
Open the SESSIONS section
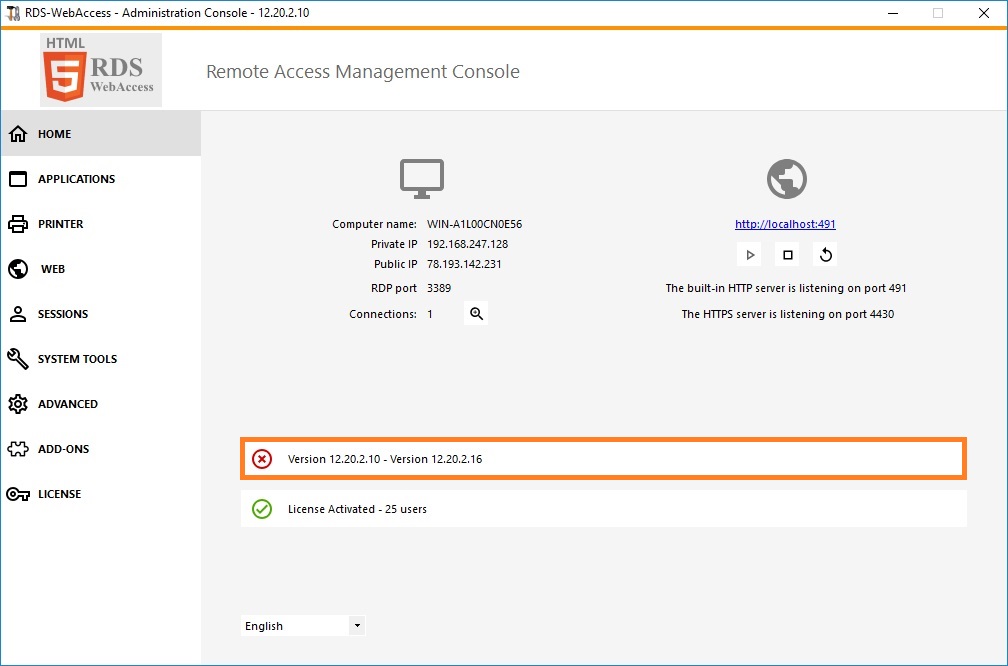click(63, 314)
